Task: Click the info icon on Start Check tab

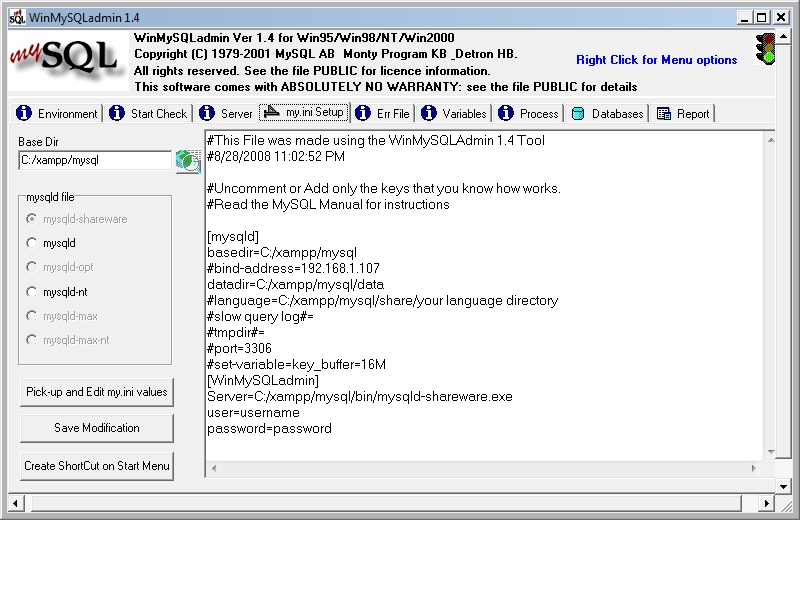Action: [x=117, y=113]
